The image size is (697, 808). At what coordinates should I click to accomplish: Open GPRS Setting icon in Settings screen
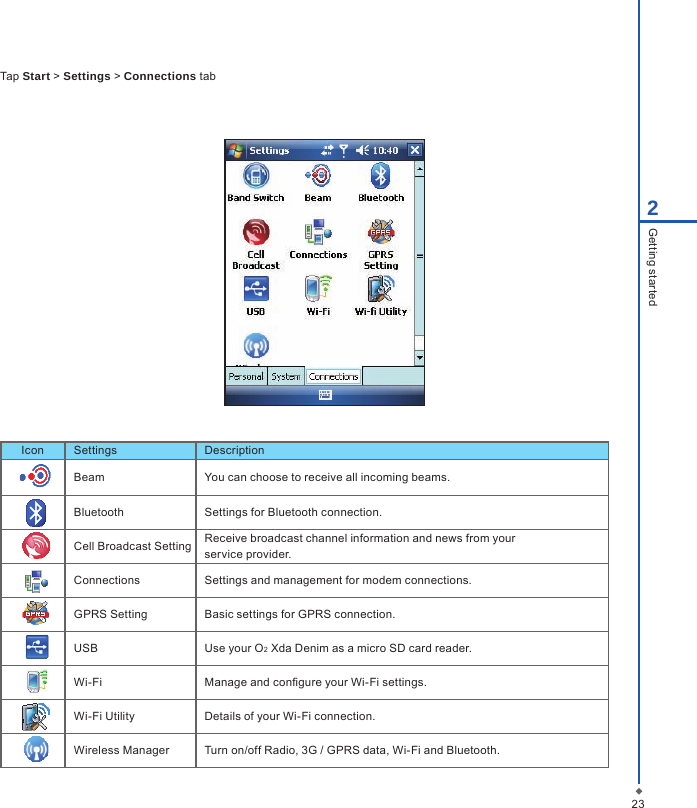[x=381, y=232]
